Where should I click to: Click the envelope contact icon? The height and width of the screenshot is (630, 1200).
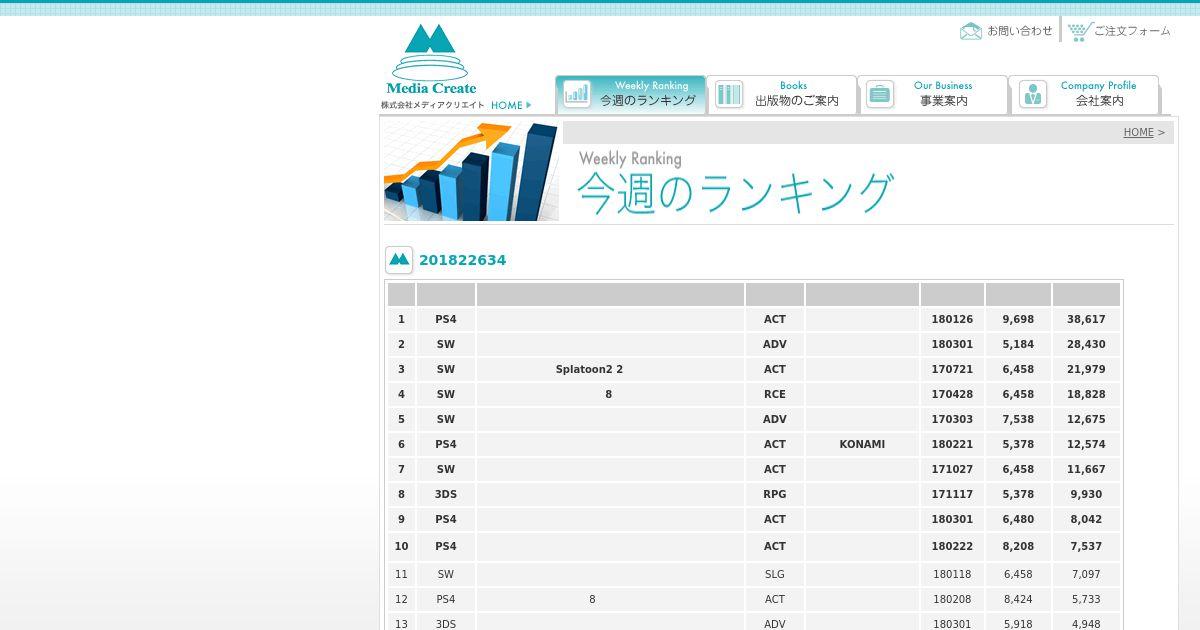pyautogui.click(x=970, y=31)
